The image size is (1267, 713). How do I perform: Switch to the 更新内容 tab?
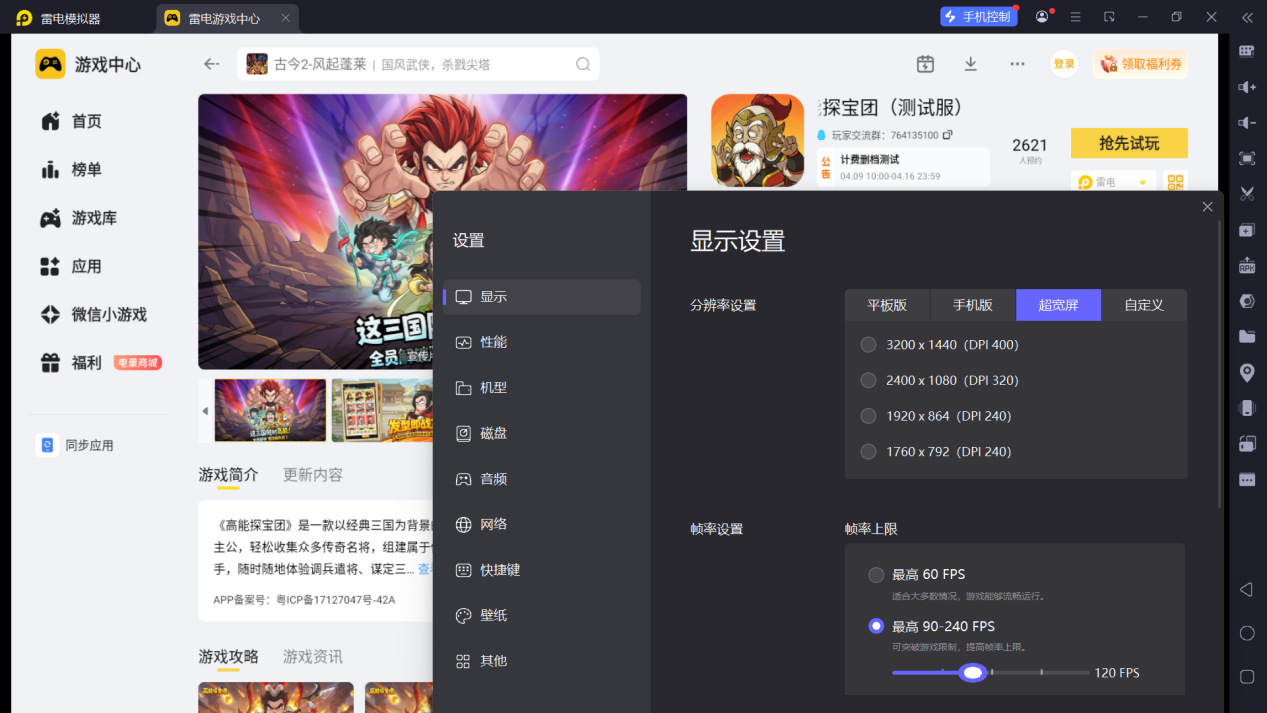tap(312, 475)
